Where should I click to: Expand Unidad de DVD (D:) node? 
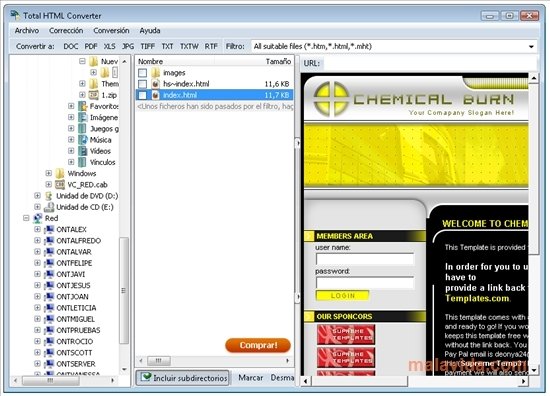[x=37, y=196]
